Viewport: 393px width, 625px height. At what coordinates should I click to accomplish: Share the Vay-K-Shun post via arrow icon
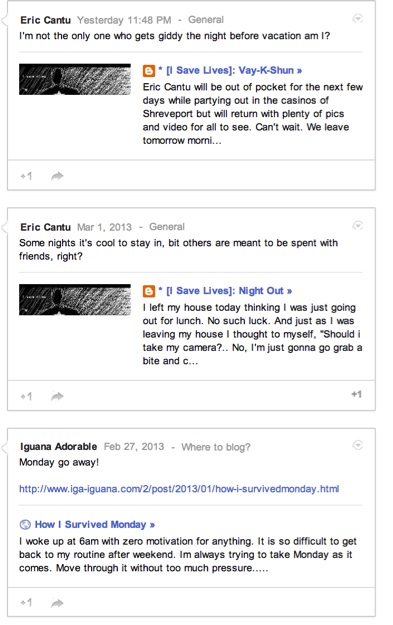tap(57, 176)
